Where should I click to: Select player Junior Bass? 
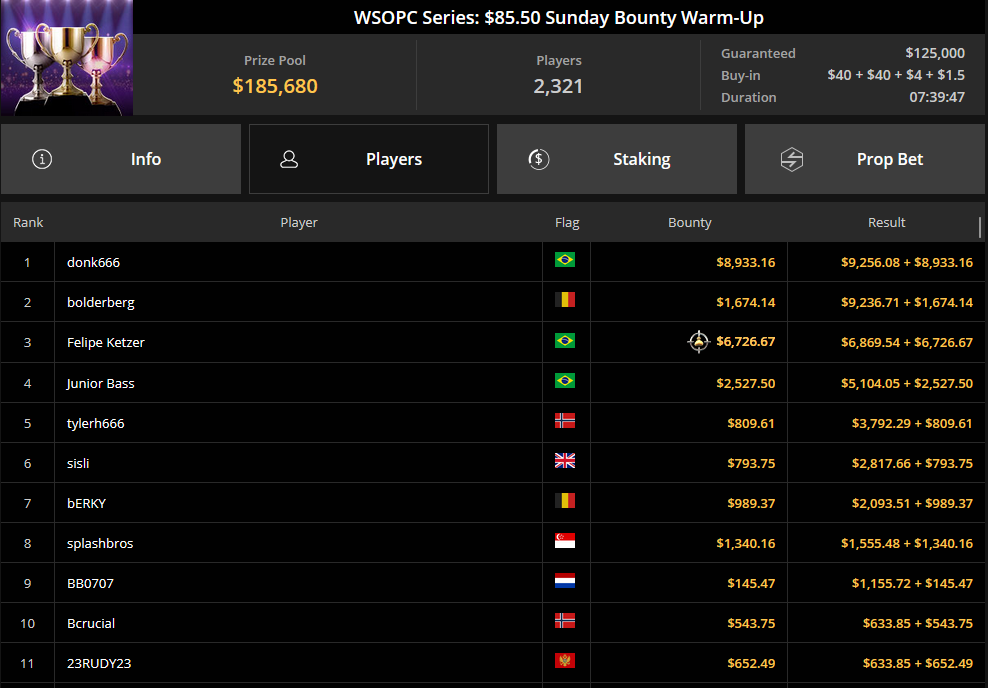pos(101,383)
